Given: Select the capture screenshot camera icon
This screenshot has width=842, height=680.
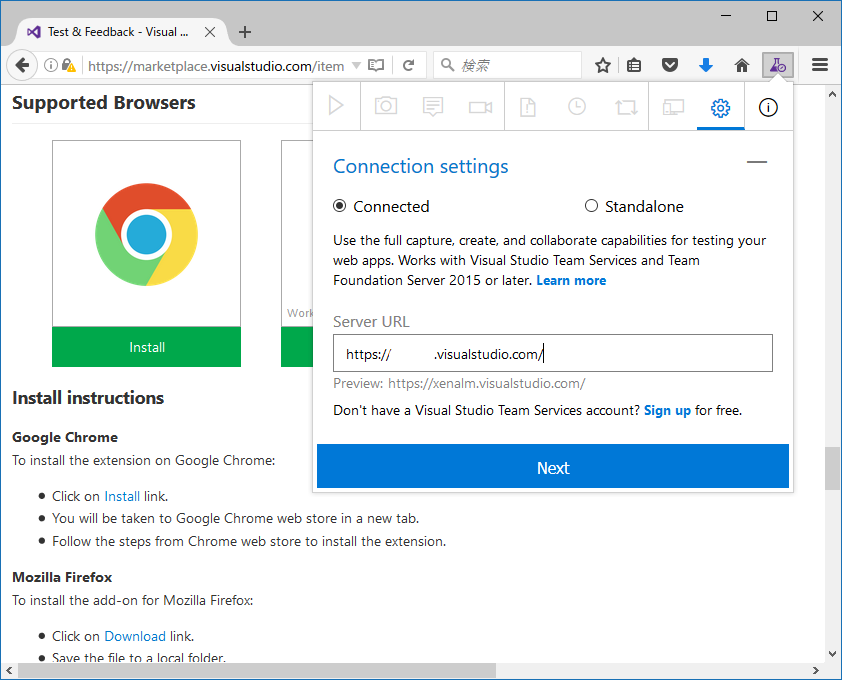Looking at the screenshot, I should point(386,106).
